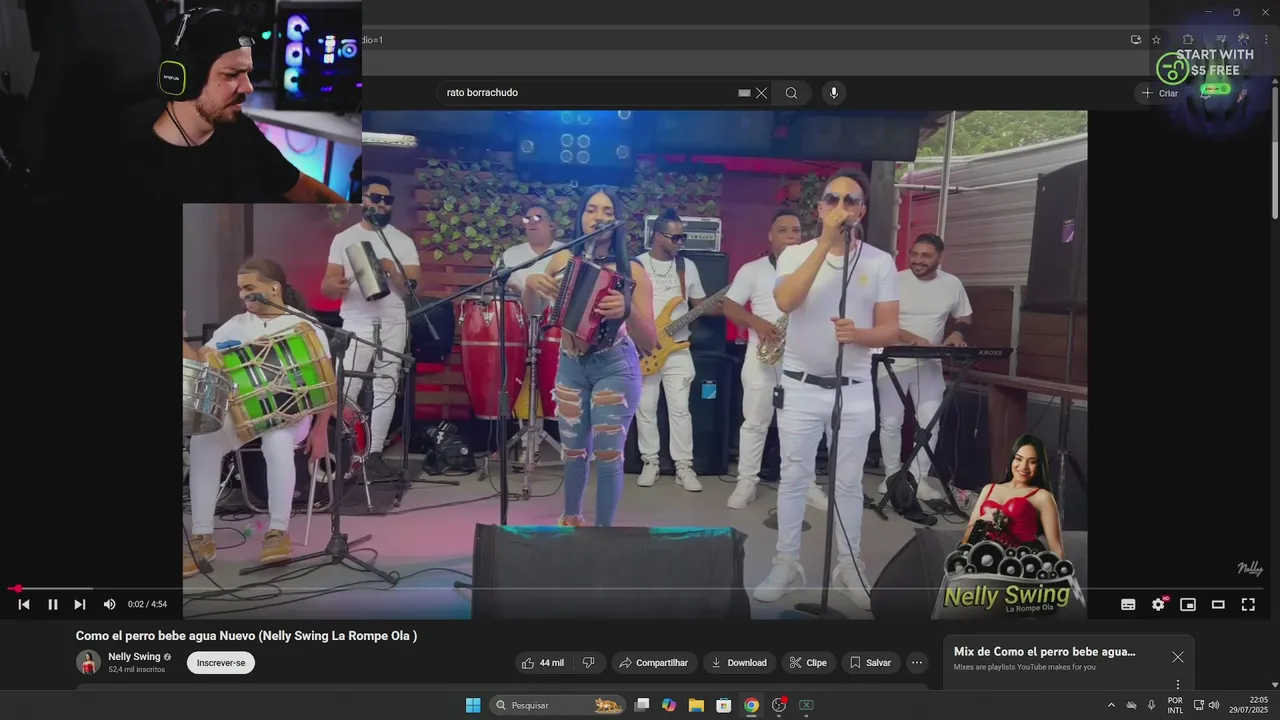Click install app icon in address bar
1280x720 pixels.
point(1135,40)
